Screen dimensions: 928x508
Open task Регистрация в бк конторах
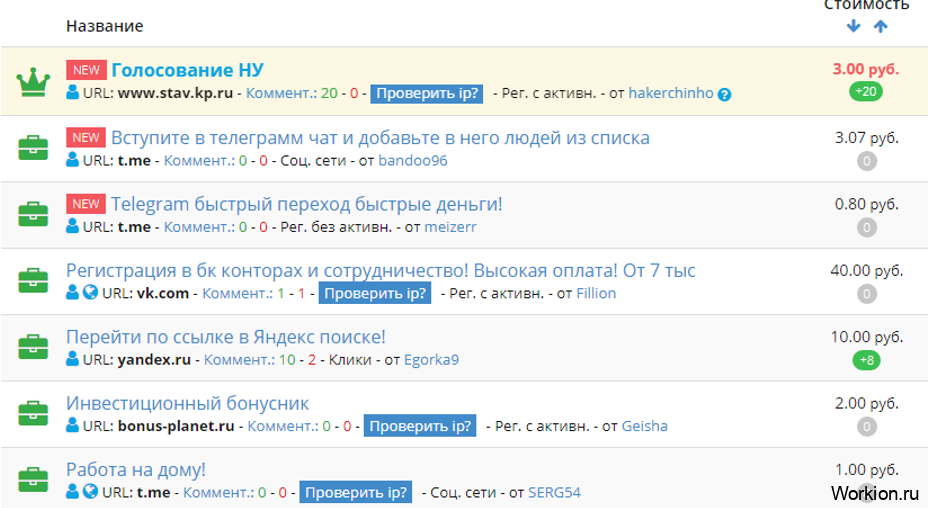click(x=381, y=271)
